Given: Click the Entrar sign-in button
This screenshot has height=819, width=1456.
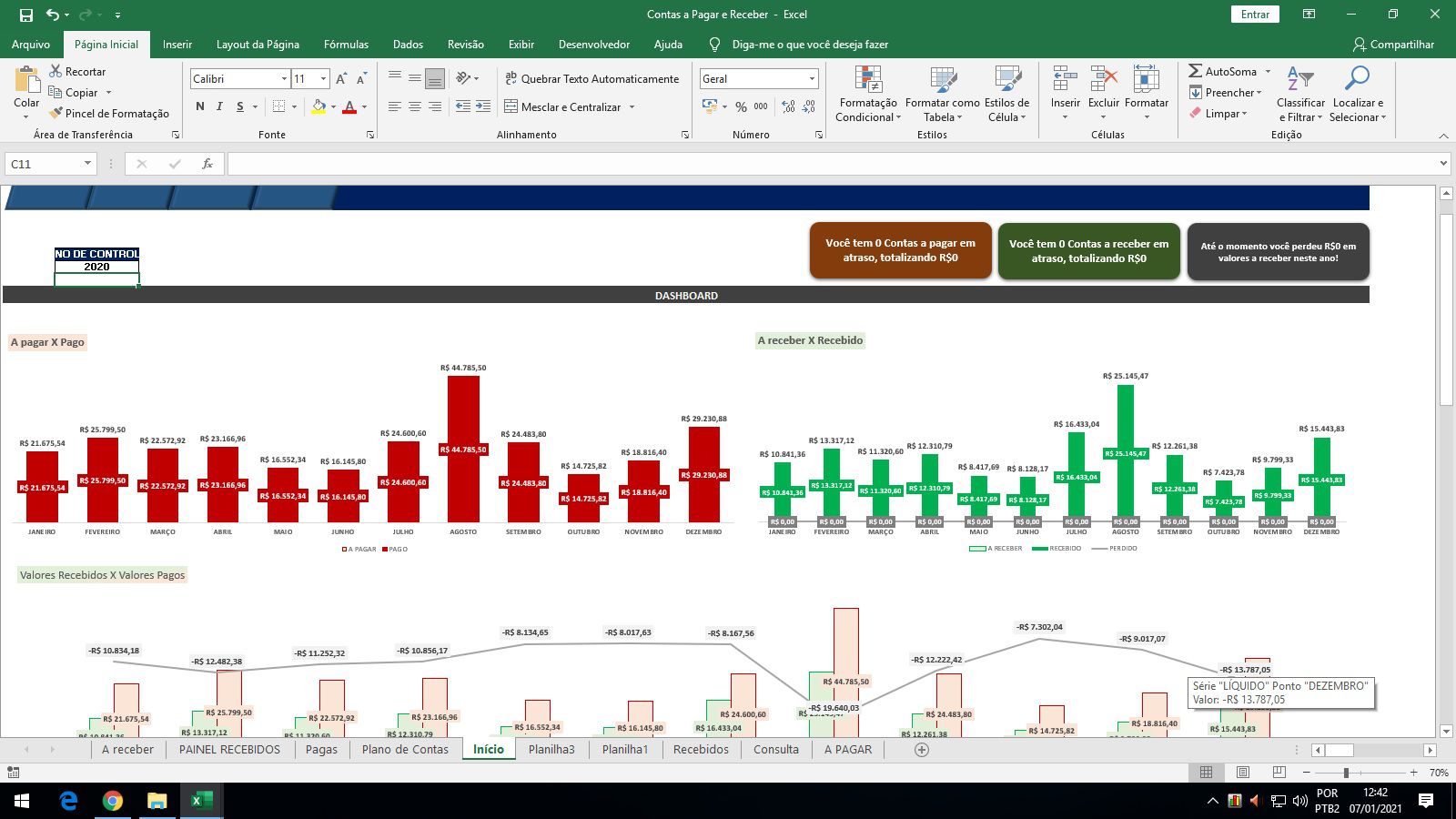Looking at the screenshot, I should click(1255, 15).
